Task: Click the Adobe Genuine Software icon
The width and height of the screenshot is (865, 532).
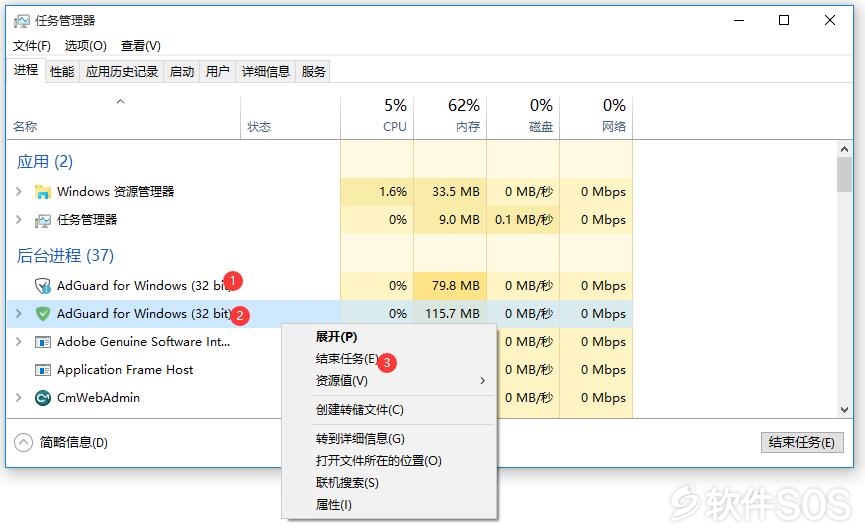Action: click(x=42, y=342)
